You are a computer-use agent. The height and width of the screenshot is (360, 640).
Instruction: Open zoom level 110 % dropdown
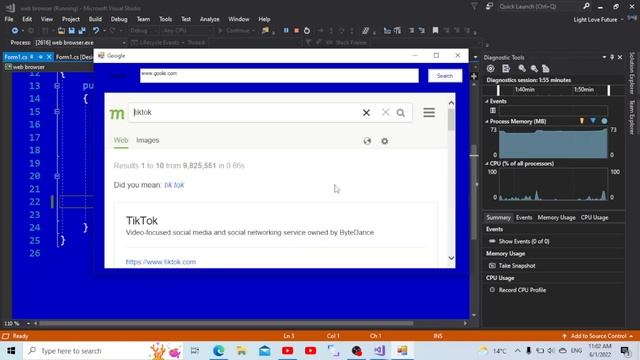(x=28, y=324)
